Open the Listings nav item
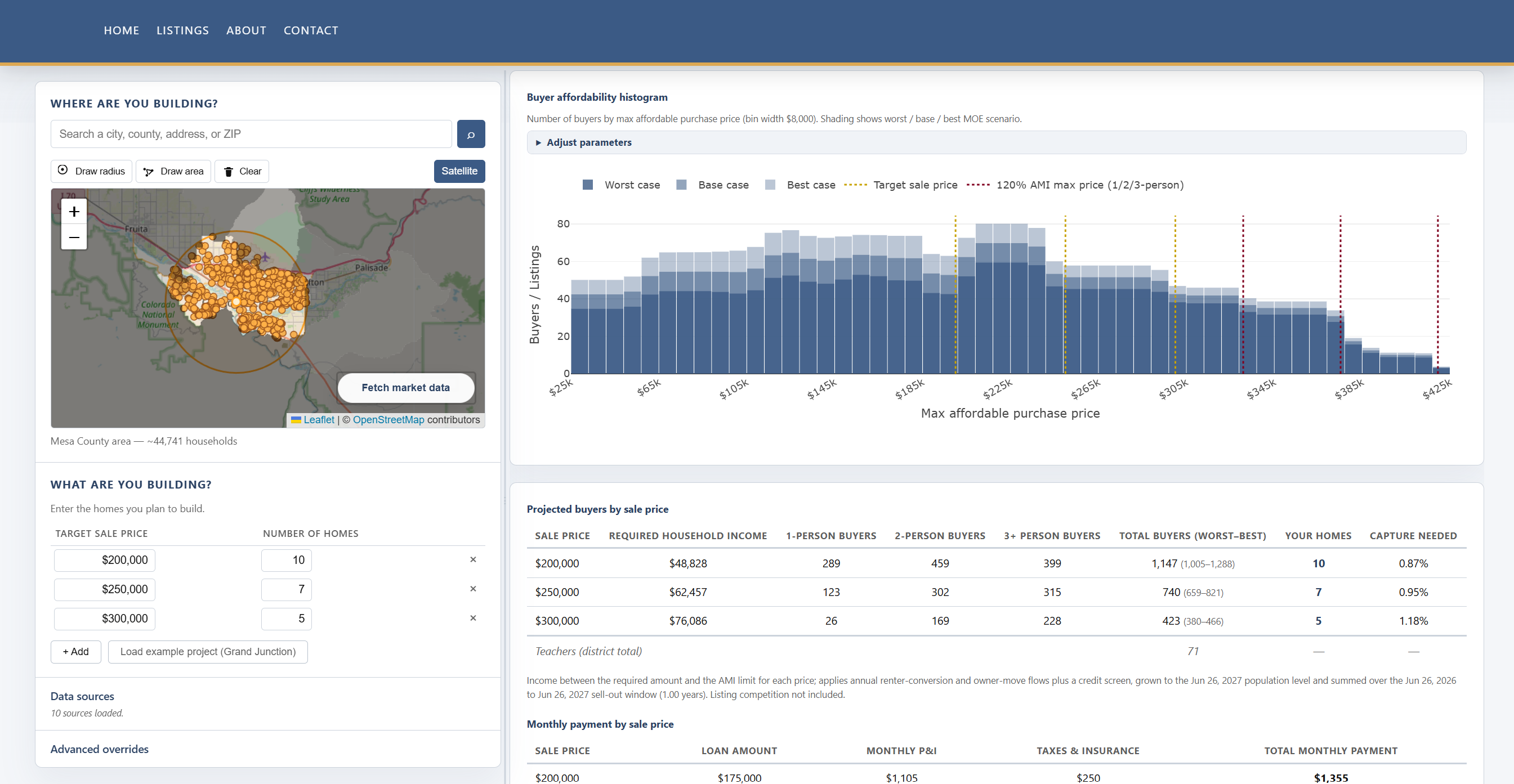 [183, 30]
